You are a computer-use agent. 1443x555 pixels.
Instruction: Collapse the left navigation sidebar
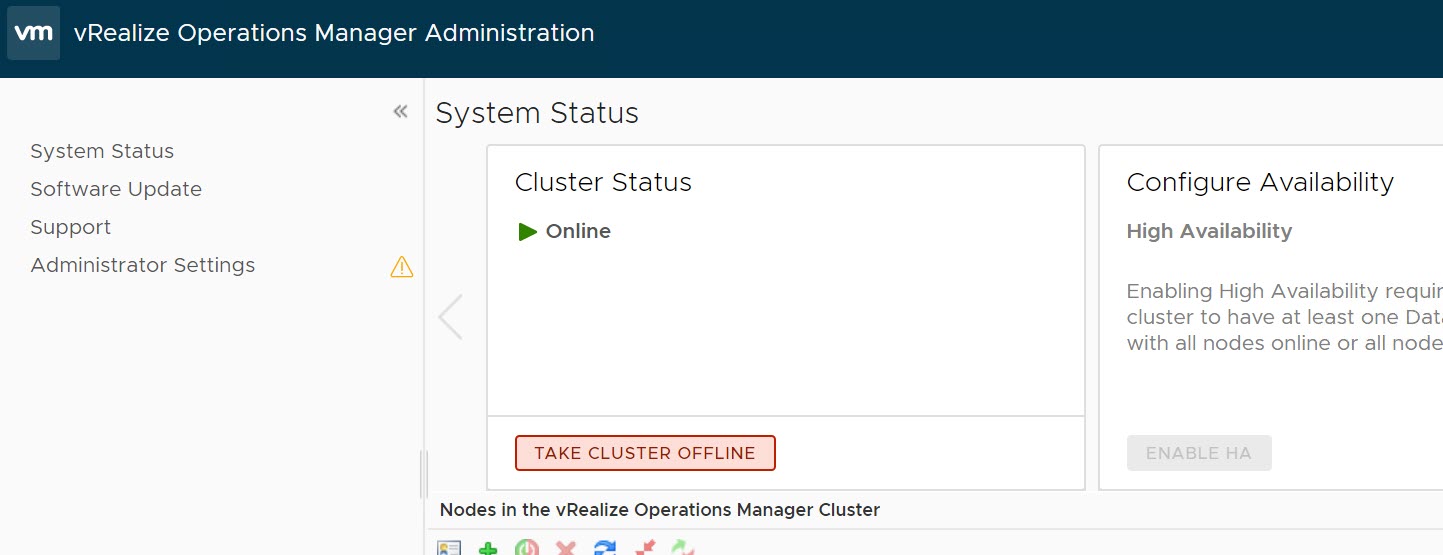400,111
